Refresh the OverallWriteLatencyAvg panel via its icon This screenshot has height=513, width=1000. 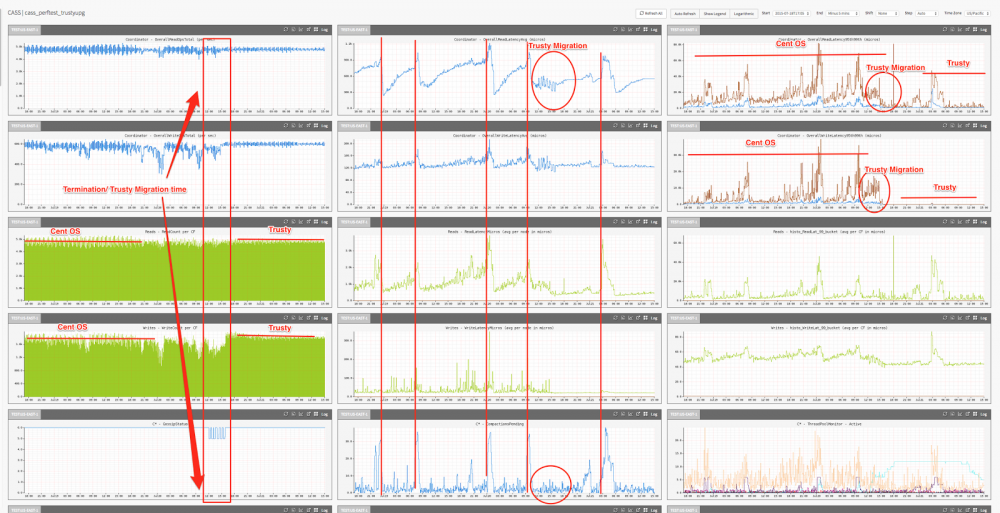[615, 126]
